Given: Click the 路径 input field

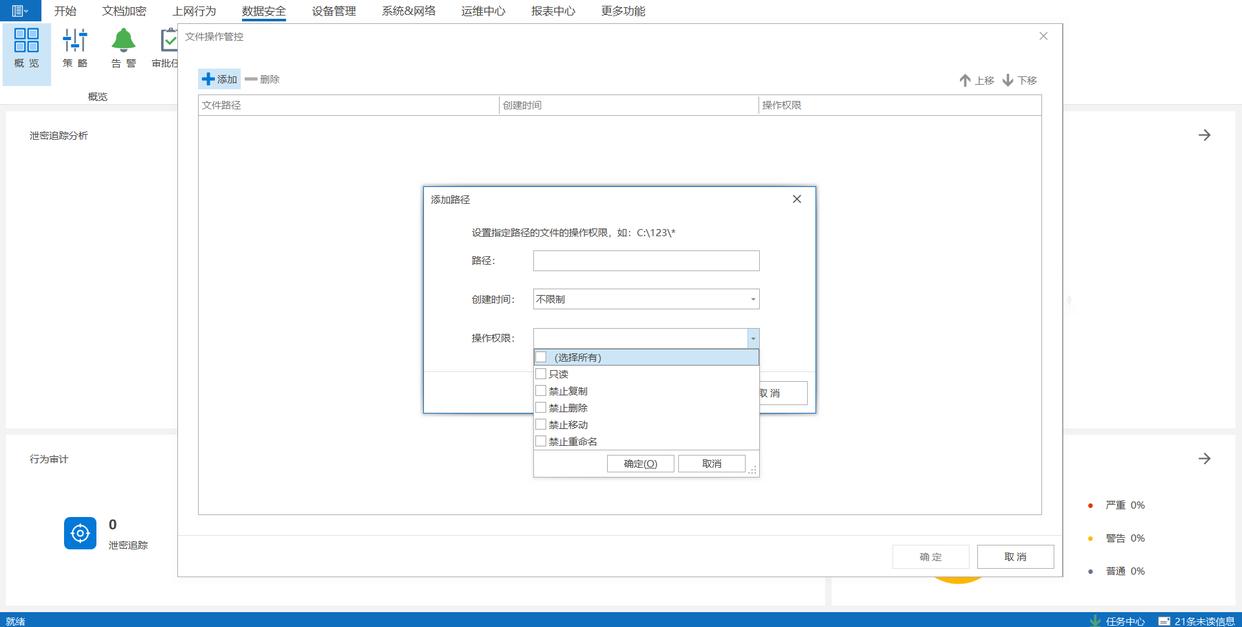Looking at the screenshot, I should coord(646,261).
